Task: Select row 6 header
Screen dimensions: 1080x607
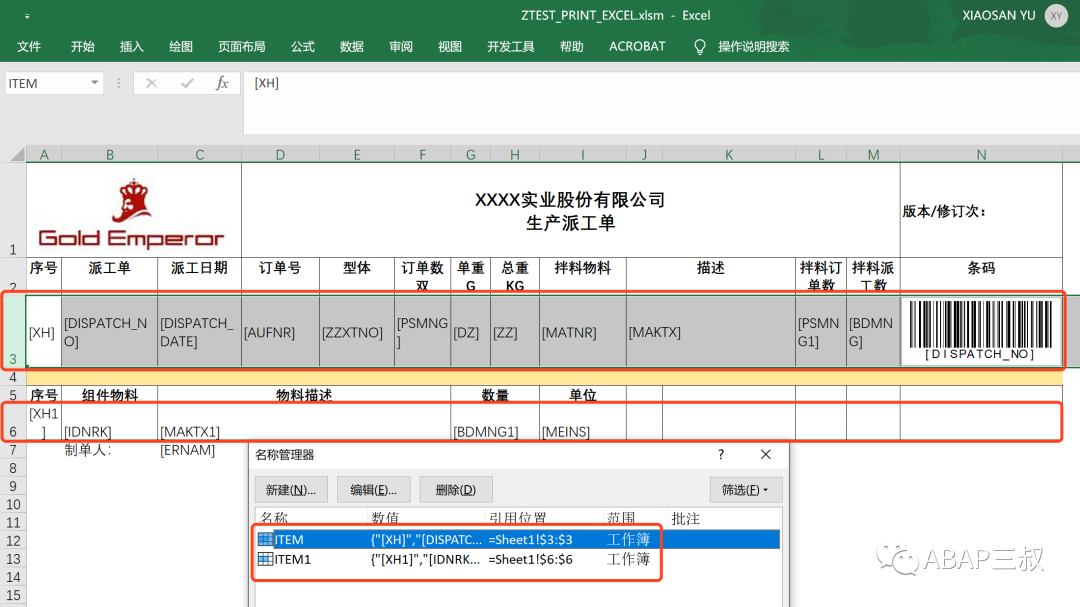Action: [13, 422]
